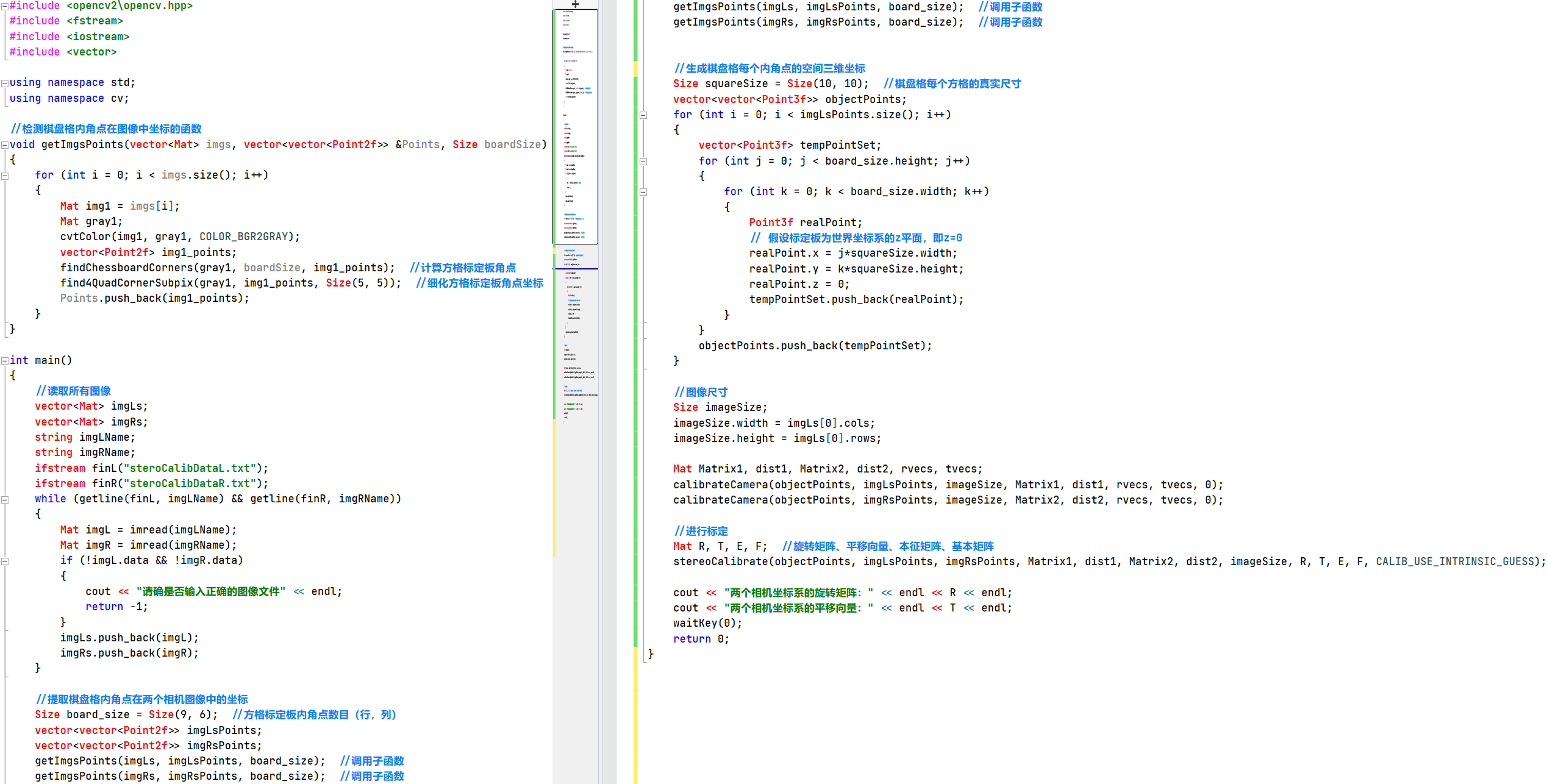Click 'vector<Point3f> tempPointSet;' line

coord(790,145)
